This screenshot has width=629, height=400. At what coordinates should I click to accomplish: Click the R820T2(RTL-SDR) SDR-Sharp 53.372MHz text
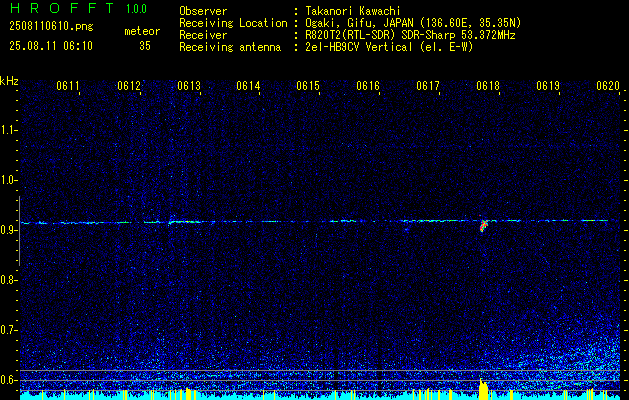[410, 35]
